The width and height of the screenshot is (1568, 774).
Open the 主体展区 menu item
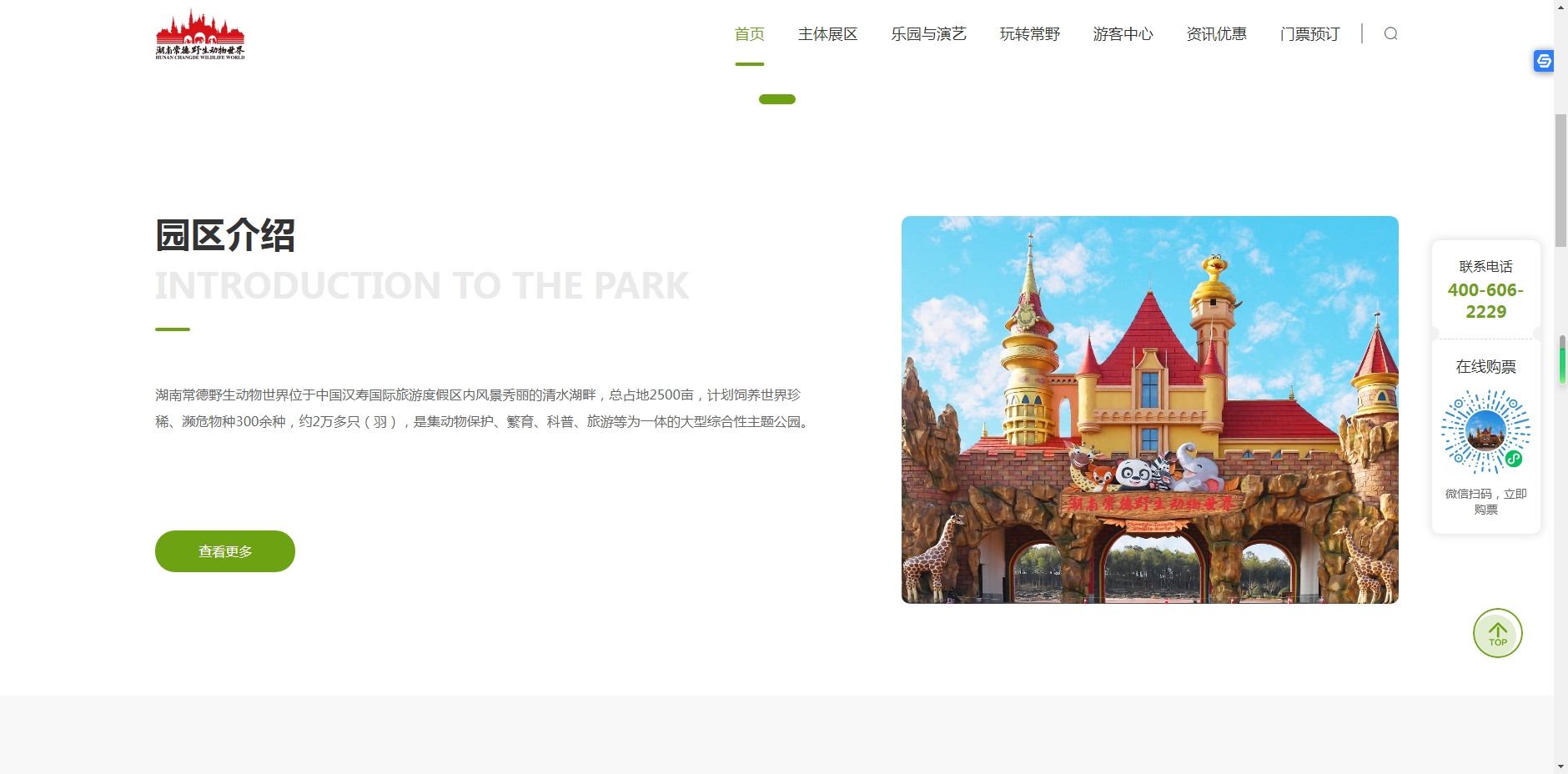coord(827,34)
